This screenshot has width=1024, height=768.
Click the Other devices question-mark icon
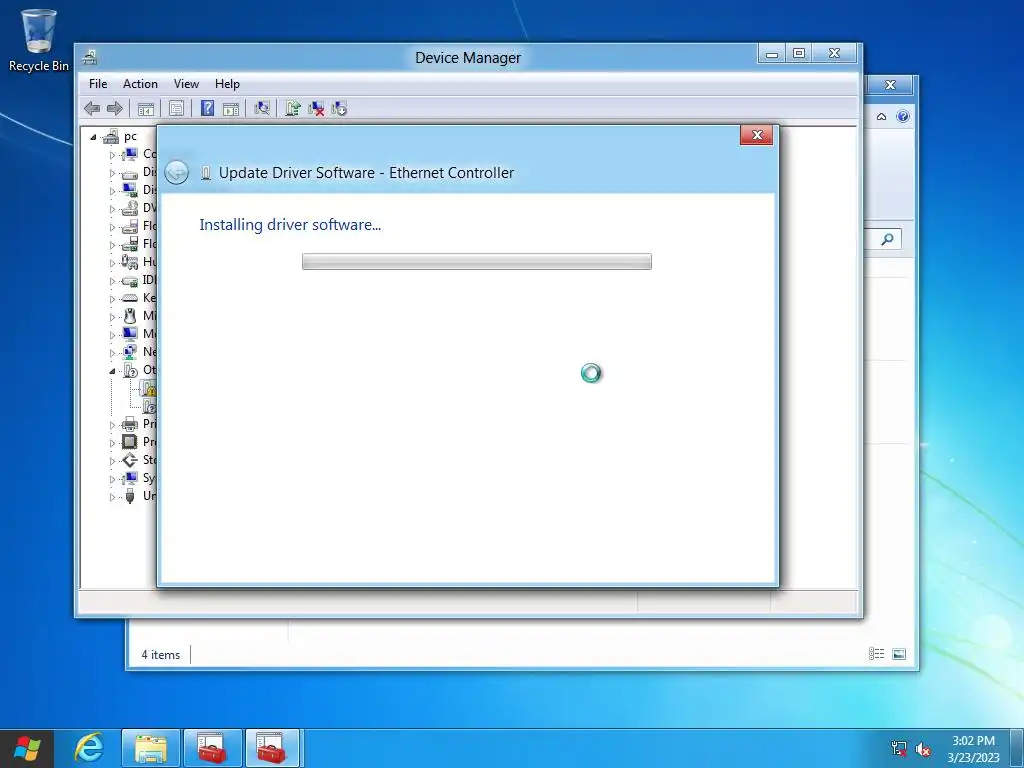click(x=129, y=370)
